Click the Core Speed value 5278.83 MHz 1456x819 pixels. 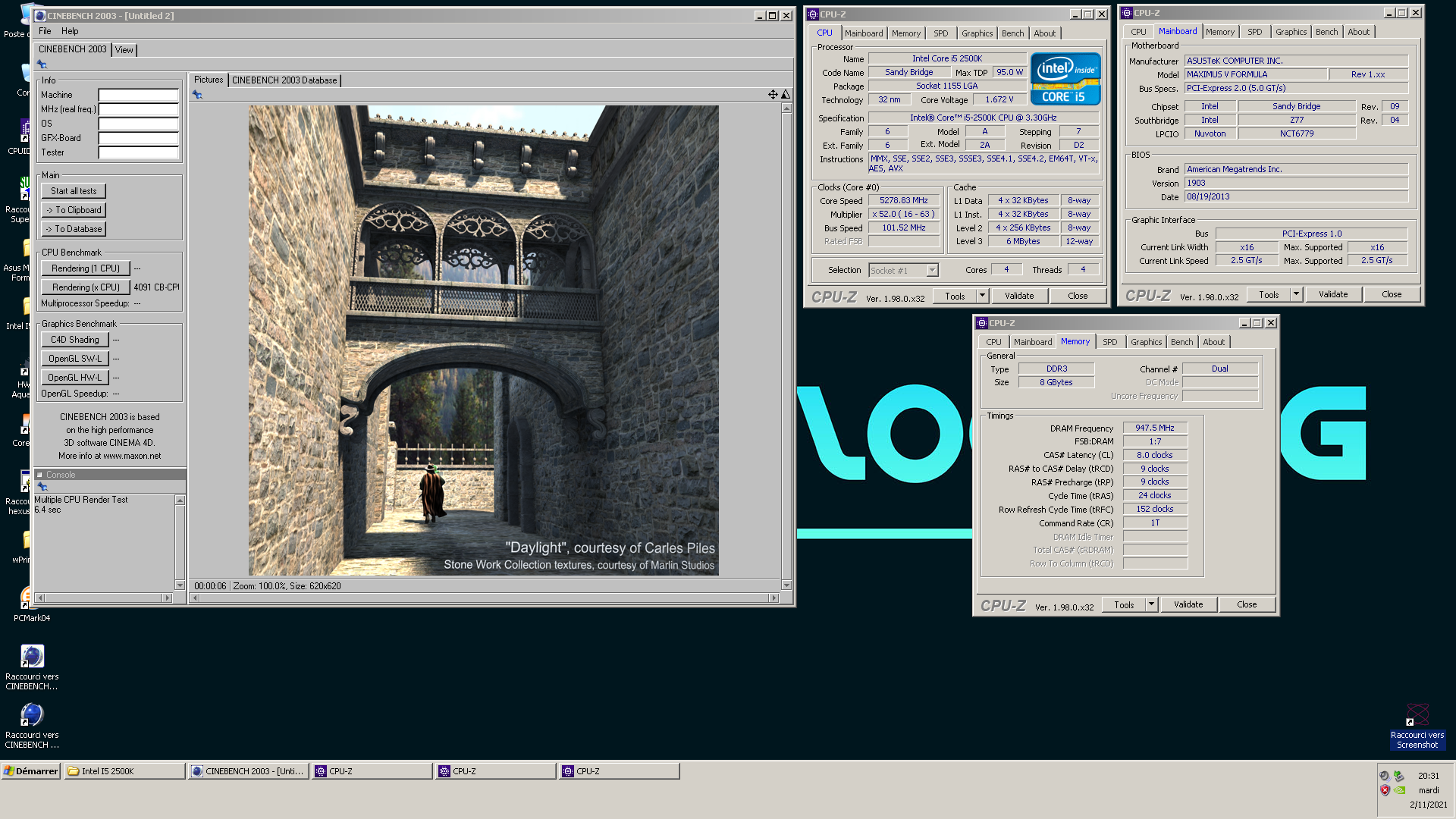903,201
